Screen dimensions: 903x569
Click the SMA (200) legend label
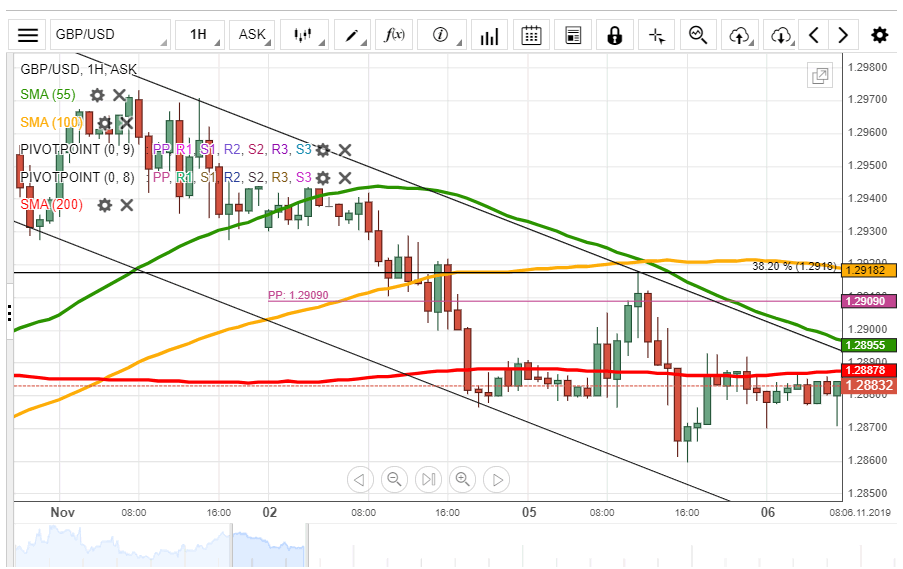click(x=51, y=204)
